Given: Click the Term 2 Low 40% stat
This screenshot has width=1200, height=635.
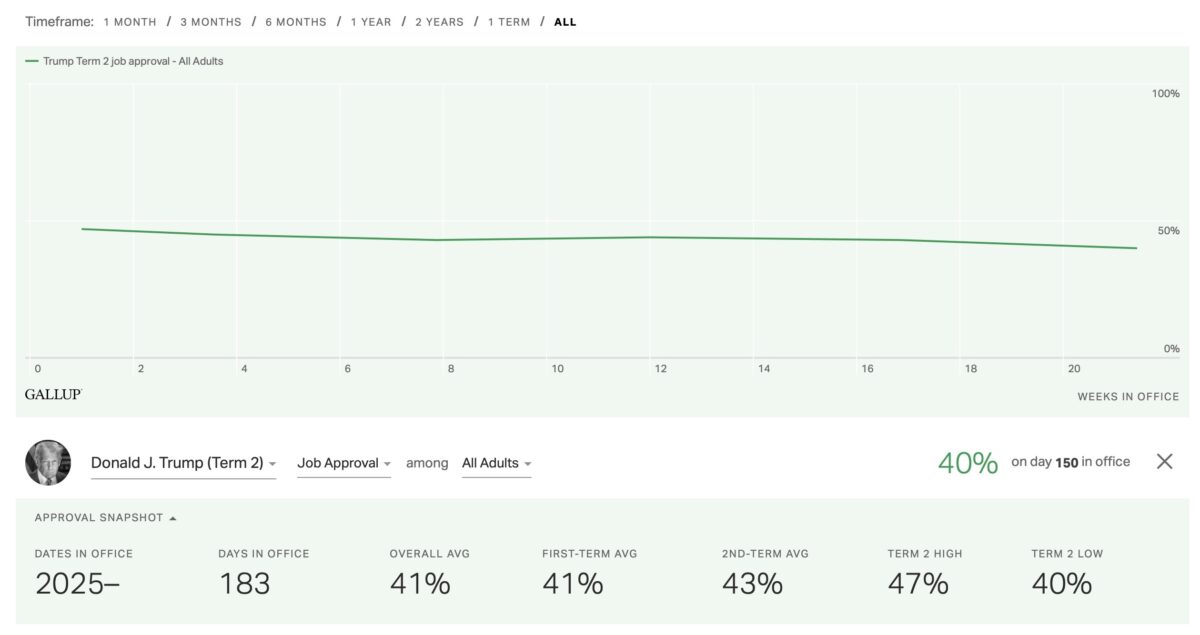Looking at the screenshot, I should tap(1061, 583).
